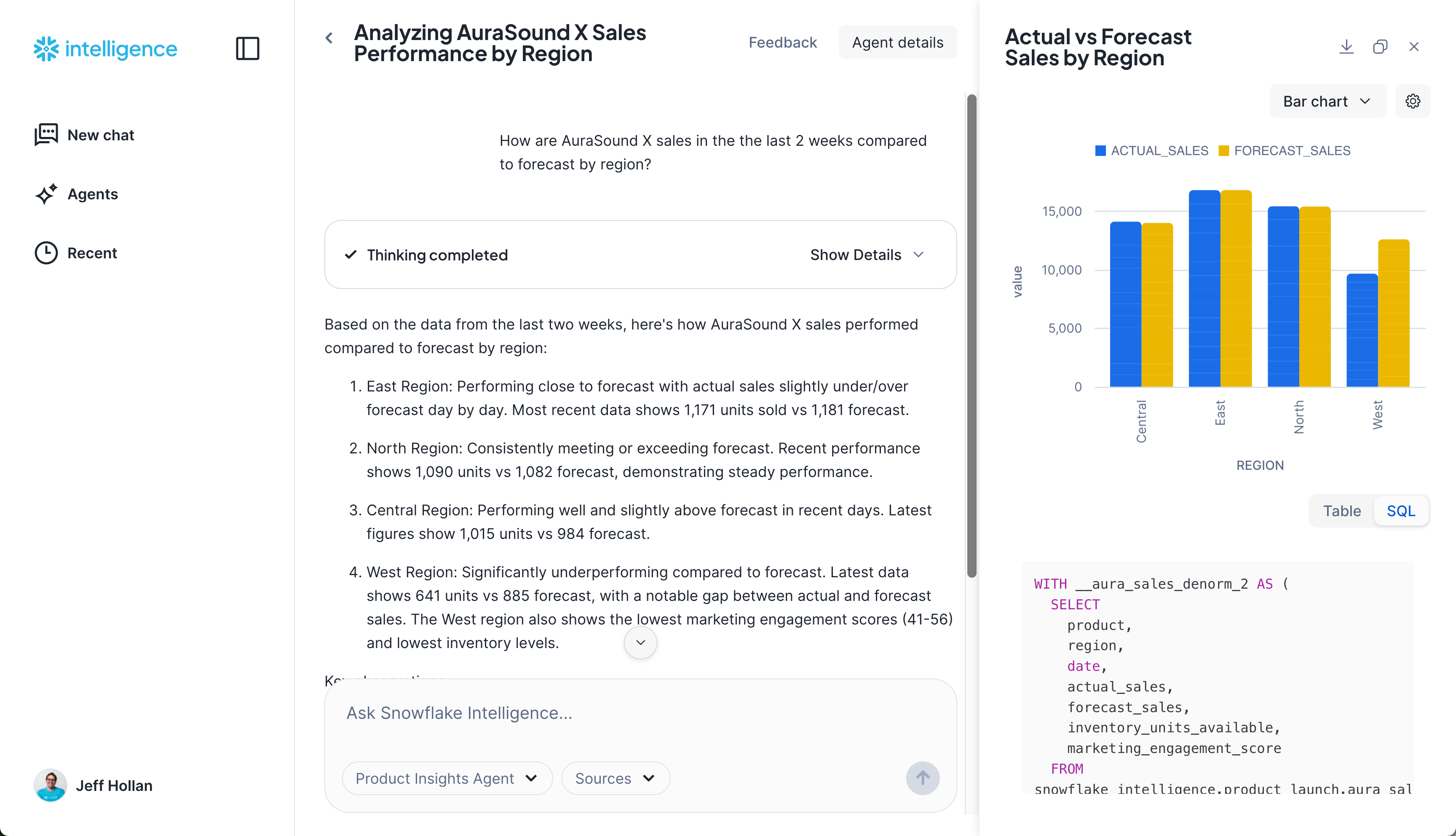The height and width of the screenshot is (836, 1456).
Task: Click the download chart icon
Action: pyautogui.click(x=1346, y=46)
